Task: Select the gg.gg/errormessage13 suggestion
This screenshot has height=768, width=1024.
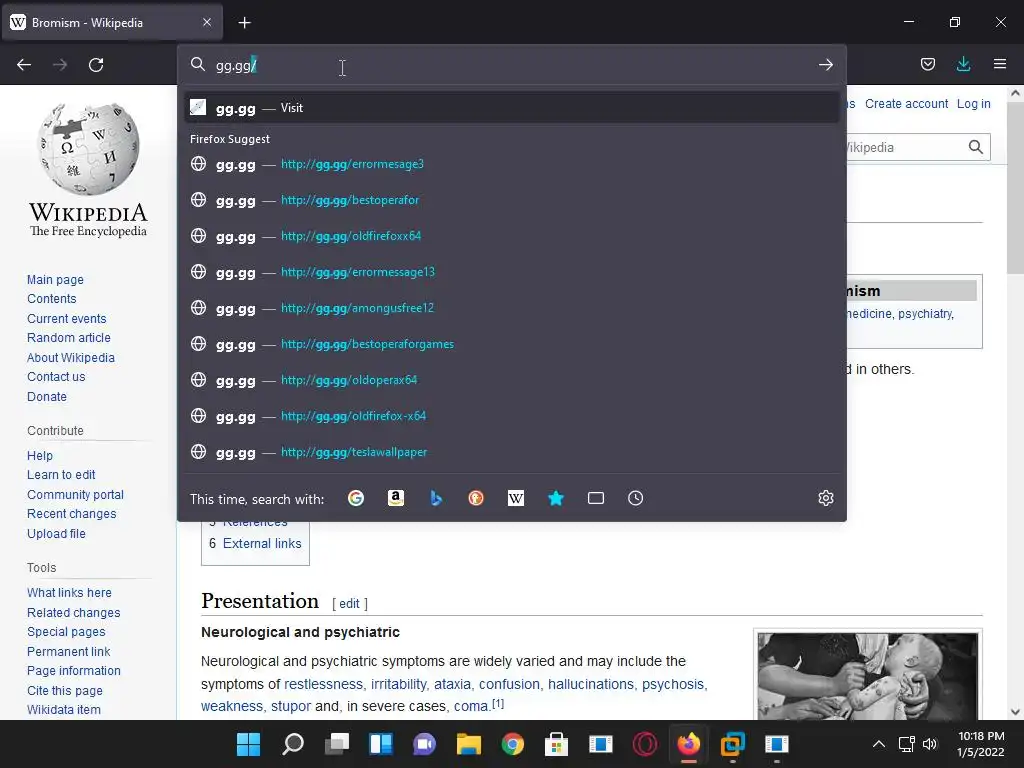Action: [x=511, y=272]
